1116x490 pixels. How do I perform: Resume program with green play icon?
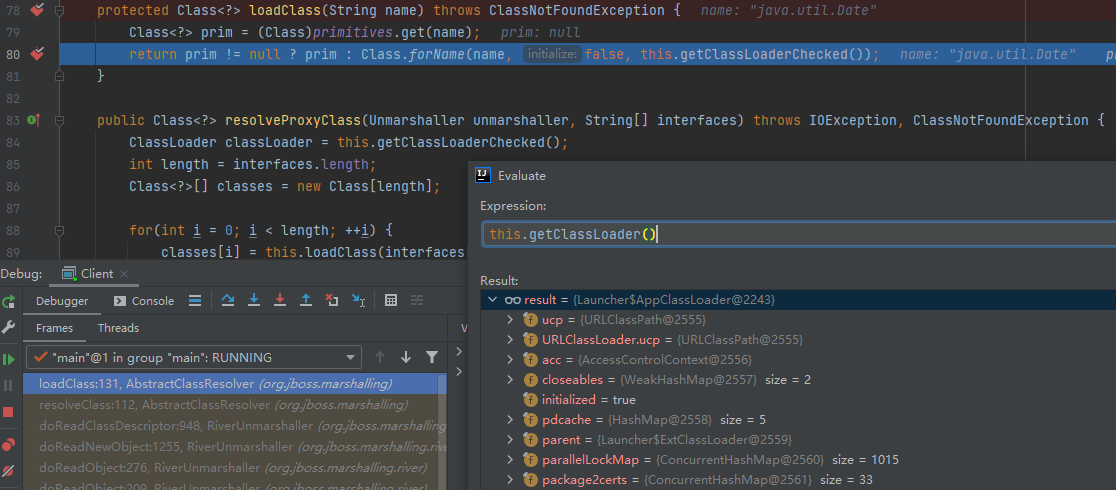tap(8, 358)
